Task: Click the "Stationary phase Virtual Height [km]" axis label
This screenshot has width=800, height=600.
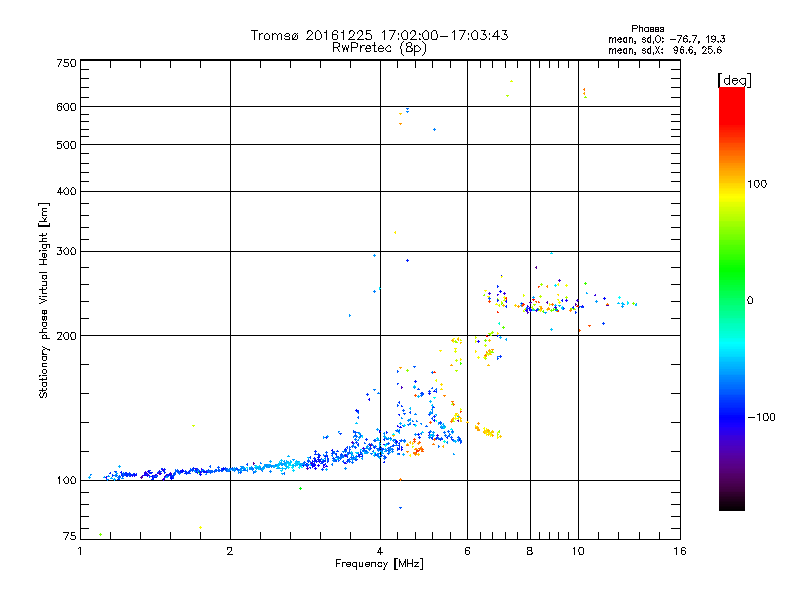Action: [x=44, y=300]
